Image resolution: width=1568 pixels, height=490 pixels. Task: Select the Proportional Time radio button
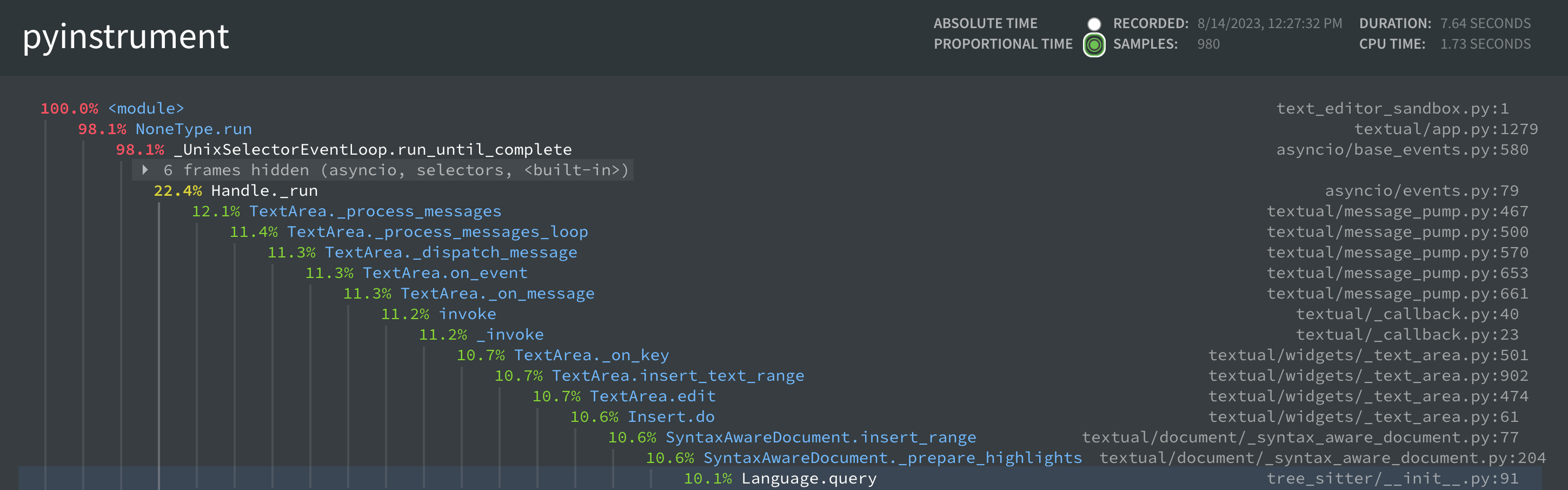coord(1094,44)
